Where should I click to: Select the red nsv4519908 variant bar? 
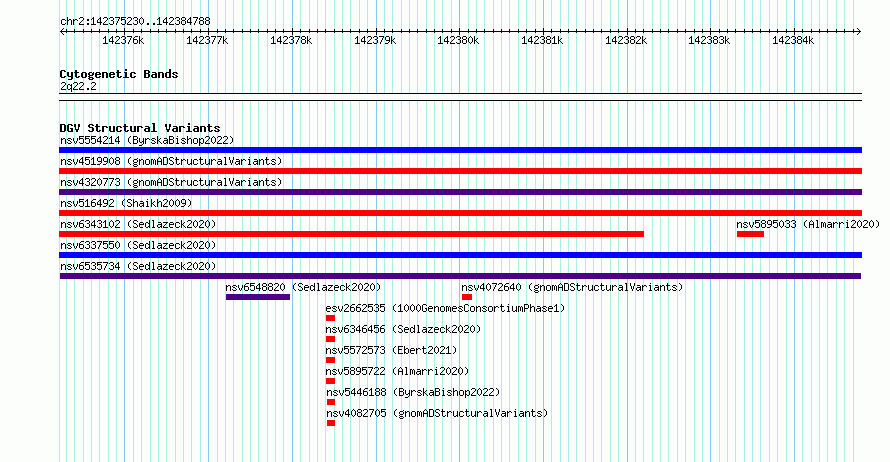tap(460, 171)
